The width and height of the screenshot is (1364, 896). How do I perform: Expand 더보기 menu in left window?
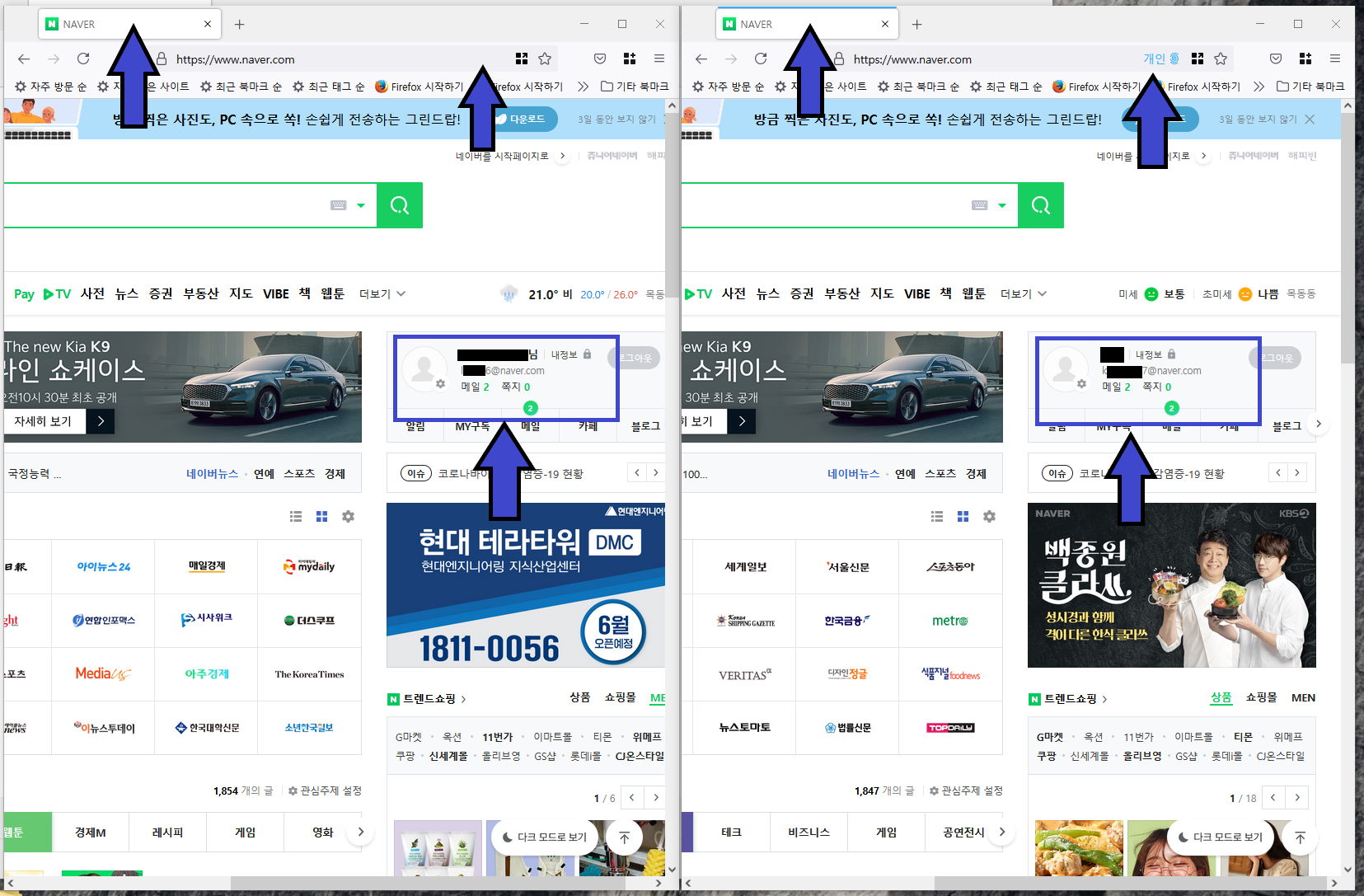382,294
